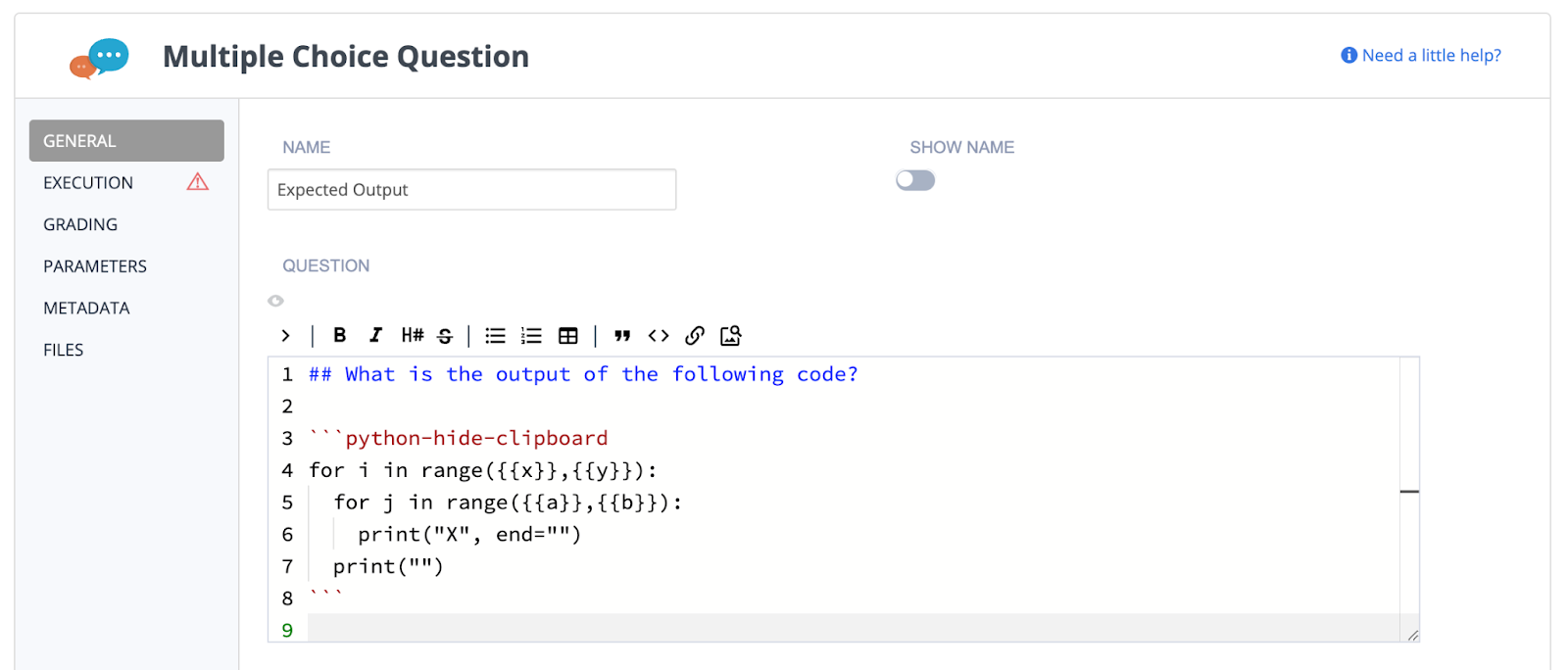Toggle the Show Name switch
The width and height of the screenshot is (1568, 670).
(x=915, y=180)
